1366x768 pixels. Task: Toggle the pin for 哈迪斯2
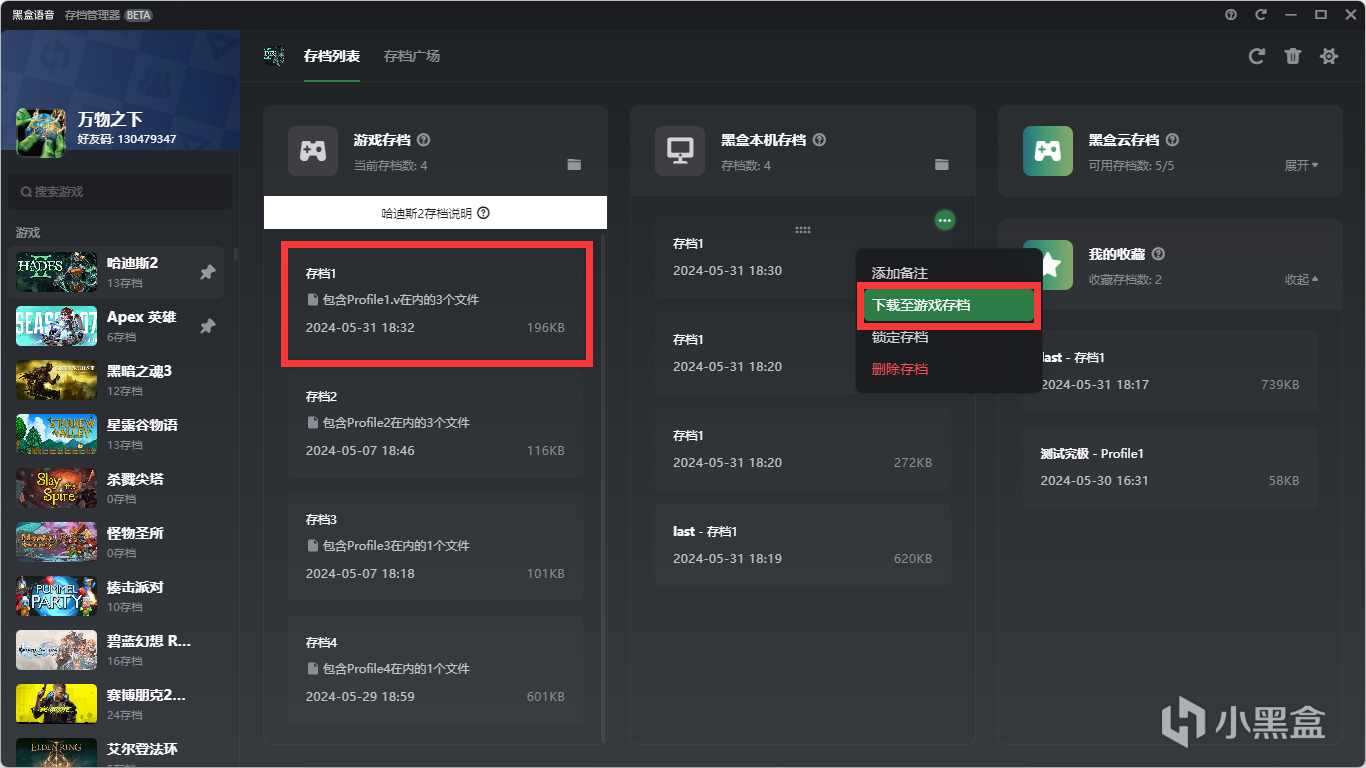(x=207, y=272)
